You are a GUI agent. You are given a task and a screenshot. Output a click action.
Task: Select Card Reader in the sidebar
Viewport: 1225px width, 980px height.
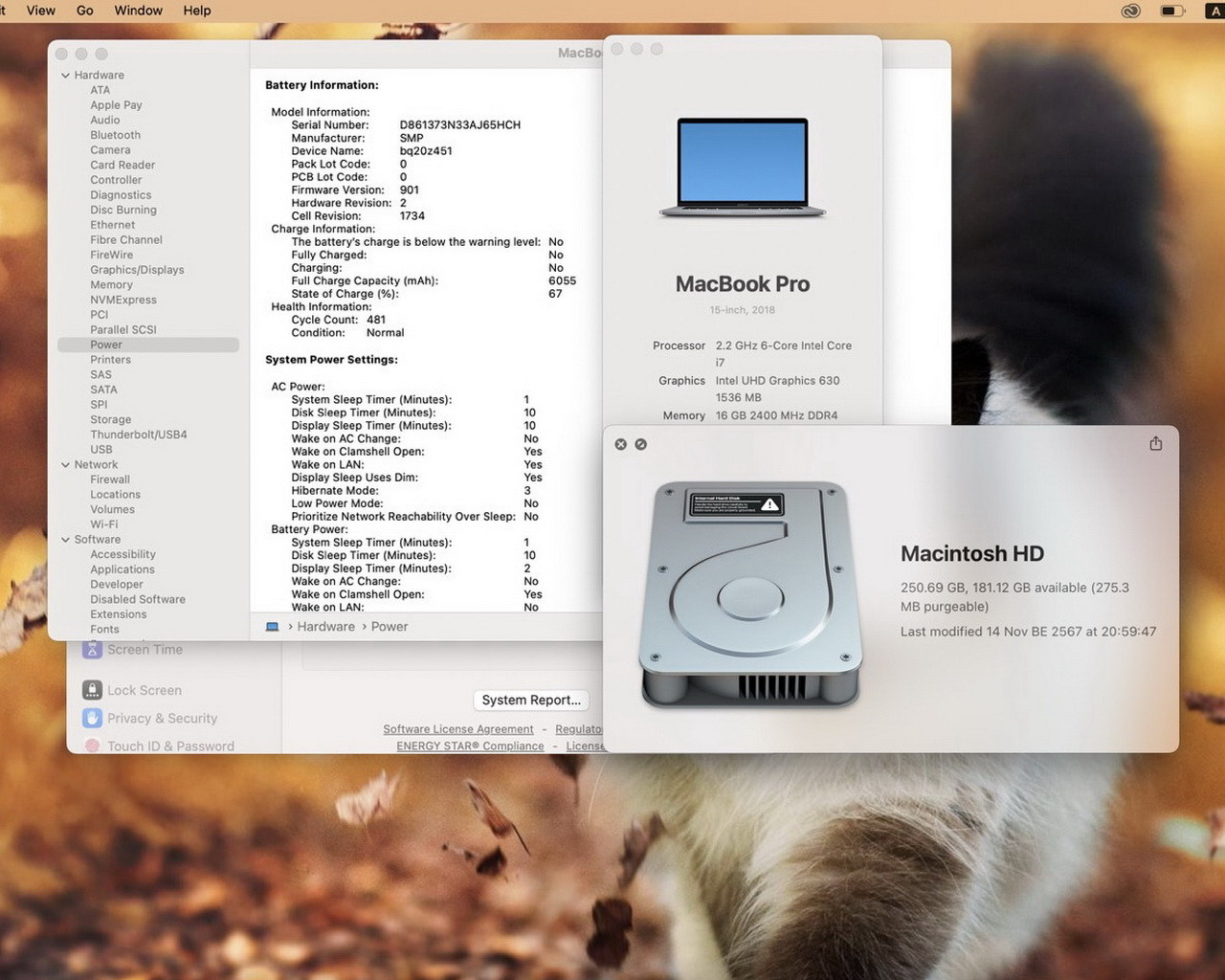(x=122, y=166)
